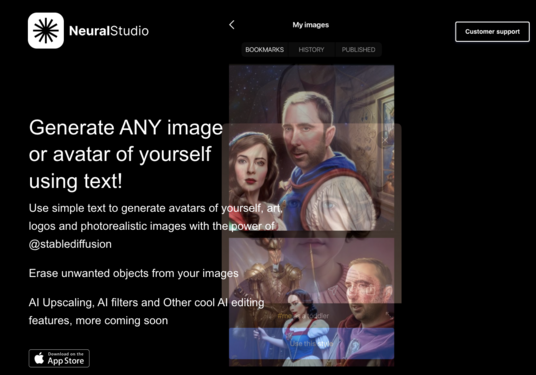Open the lower armored knight fantasy image
The image size is (536, 375).
coord(311,302)
